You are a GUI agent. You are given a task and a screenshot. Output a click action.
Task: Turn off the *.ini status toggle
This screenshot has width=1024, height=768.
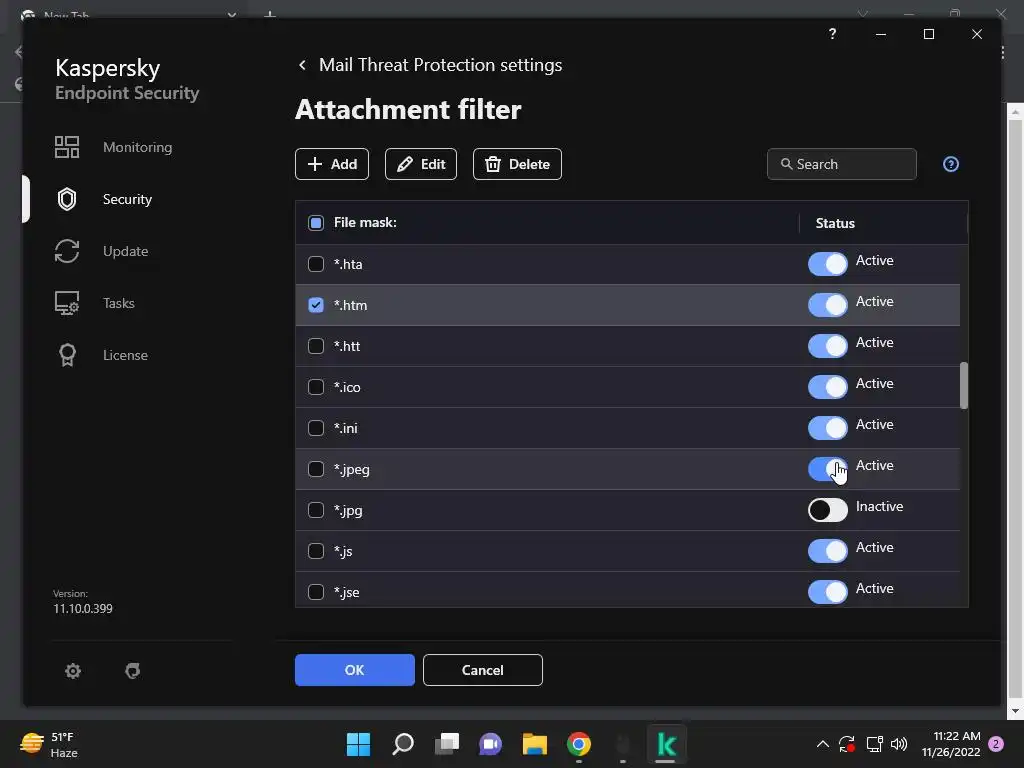pyautogui.click(x=827, y=428)
